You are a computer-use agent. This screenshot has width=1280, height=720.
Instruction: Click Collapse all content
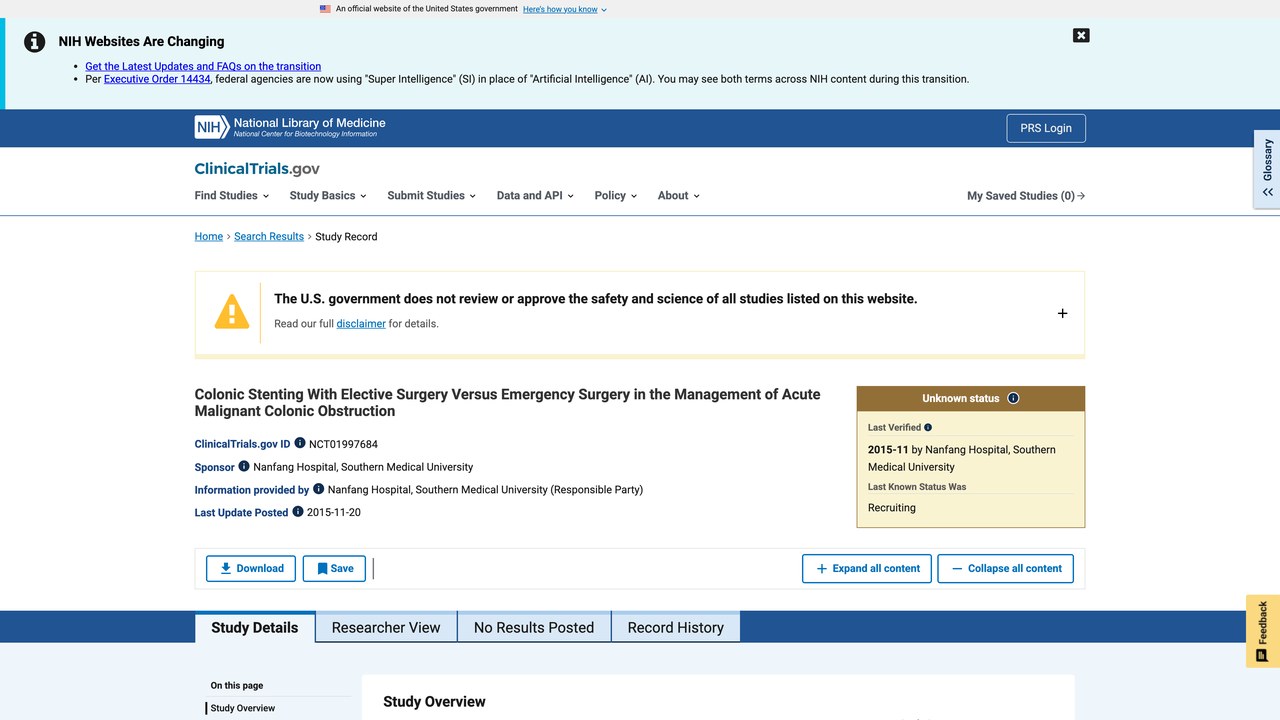tap(1006, 568)
